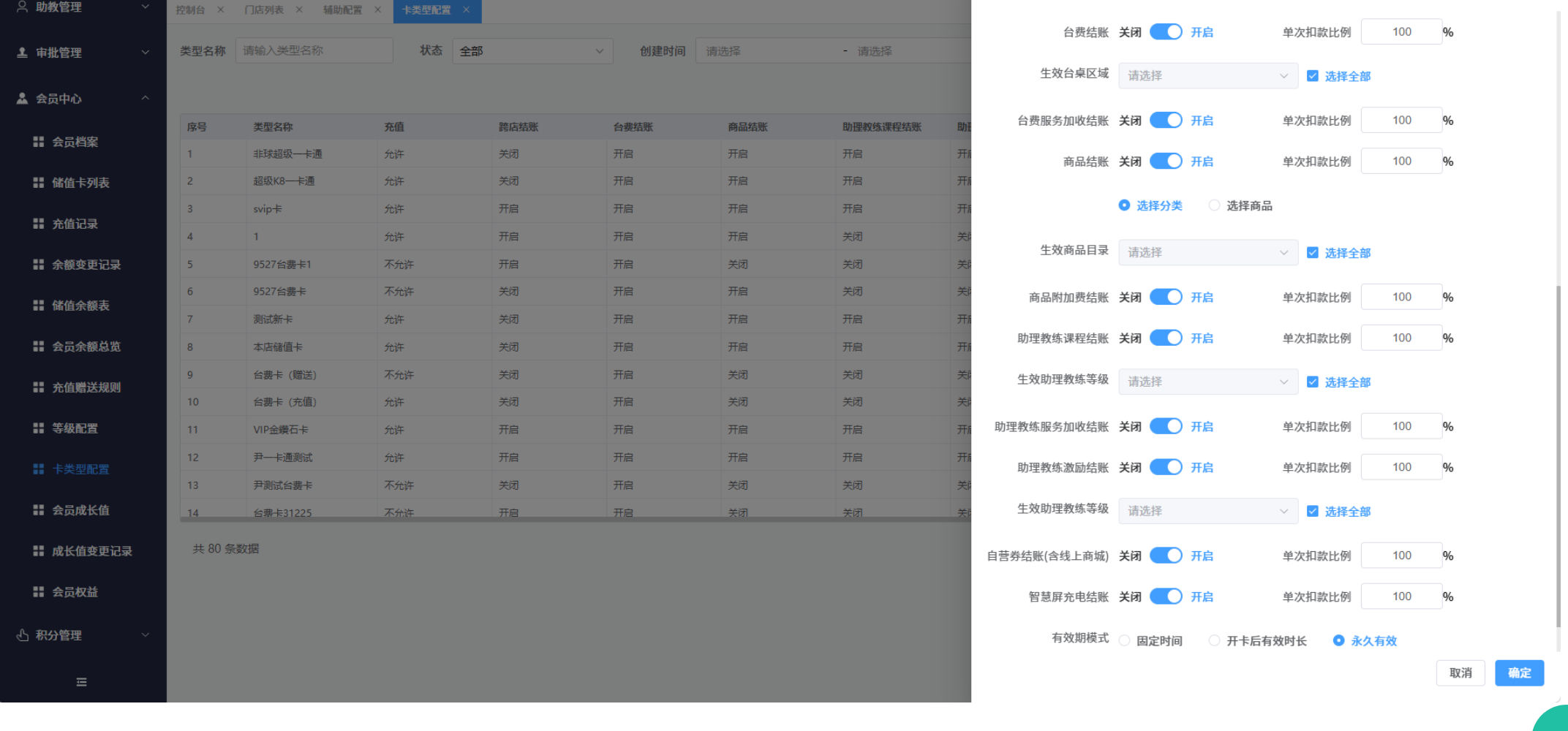
Task: Open 卡类型配置 in the sidebar menu
Action: pyautogui.click(x=80, y=469)
